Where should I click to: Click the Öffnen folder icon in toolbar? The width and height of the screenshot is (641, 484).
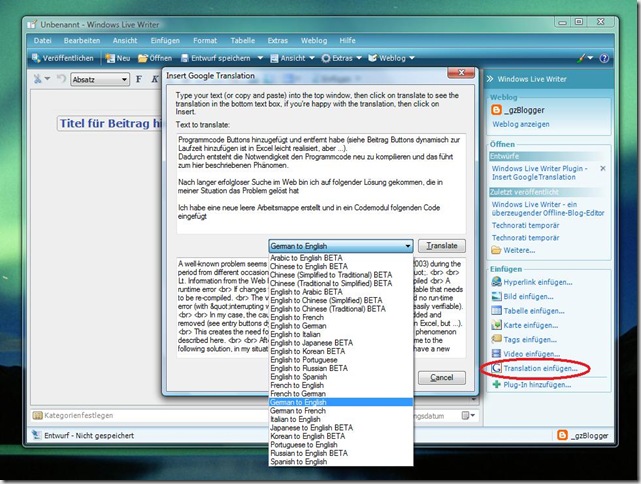pyautogui.click(x=142, y=58)
